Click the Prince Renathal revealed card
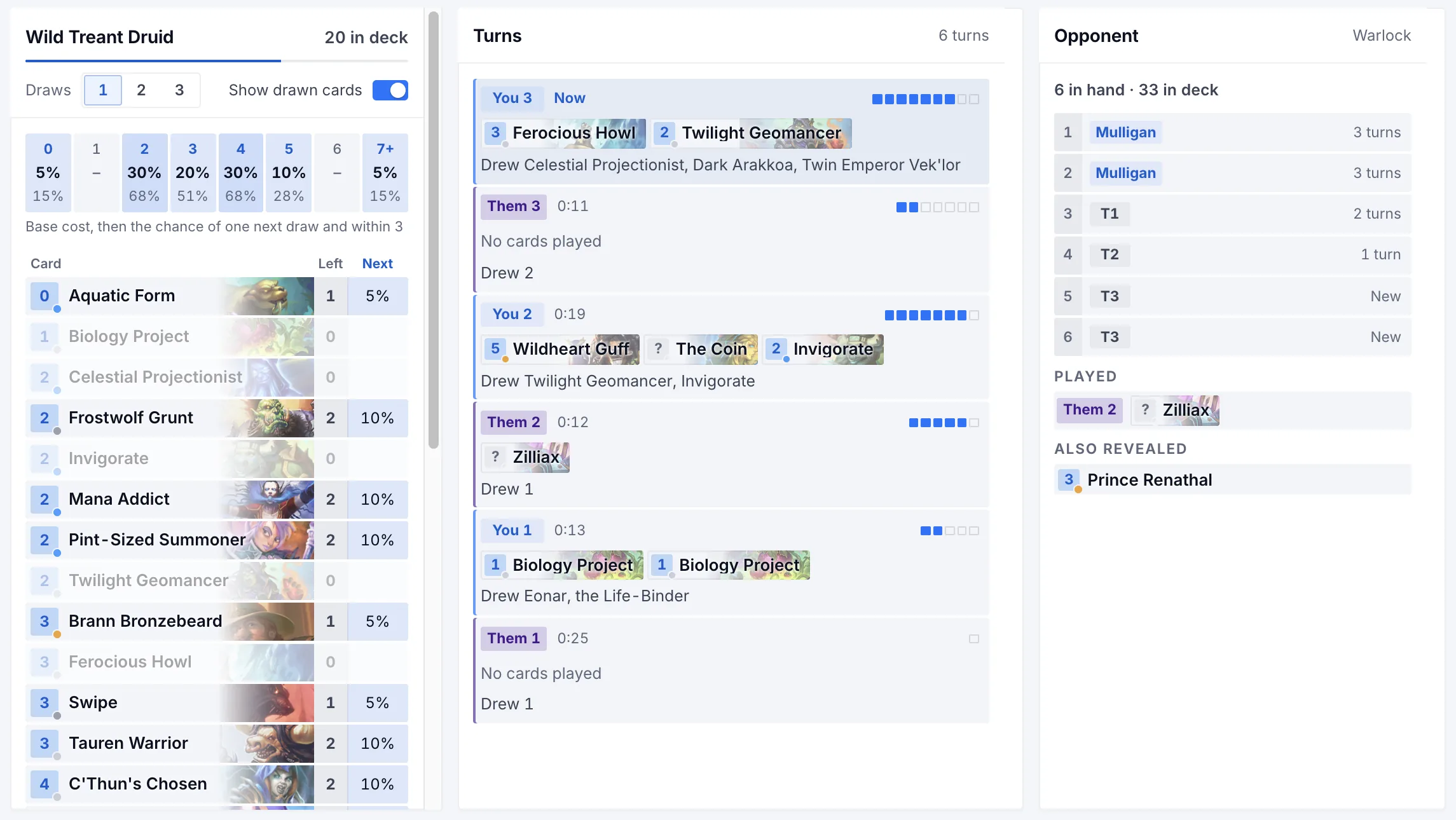This screenshot has height=820, width=1456. tap(1232, 479)
